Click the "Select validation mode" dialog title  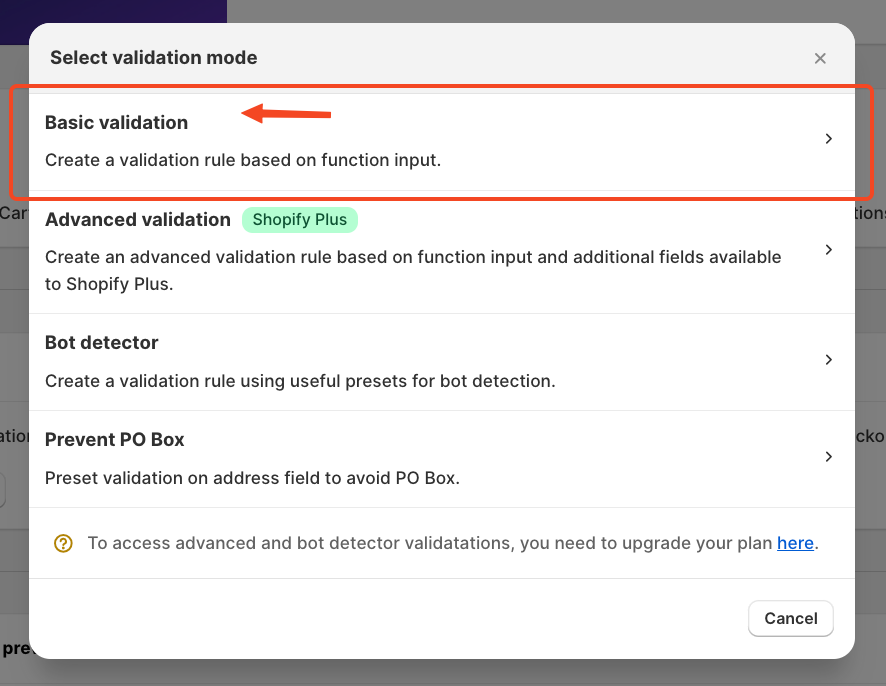pos(154,58)
